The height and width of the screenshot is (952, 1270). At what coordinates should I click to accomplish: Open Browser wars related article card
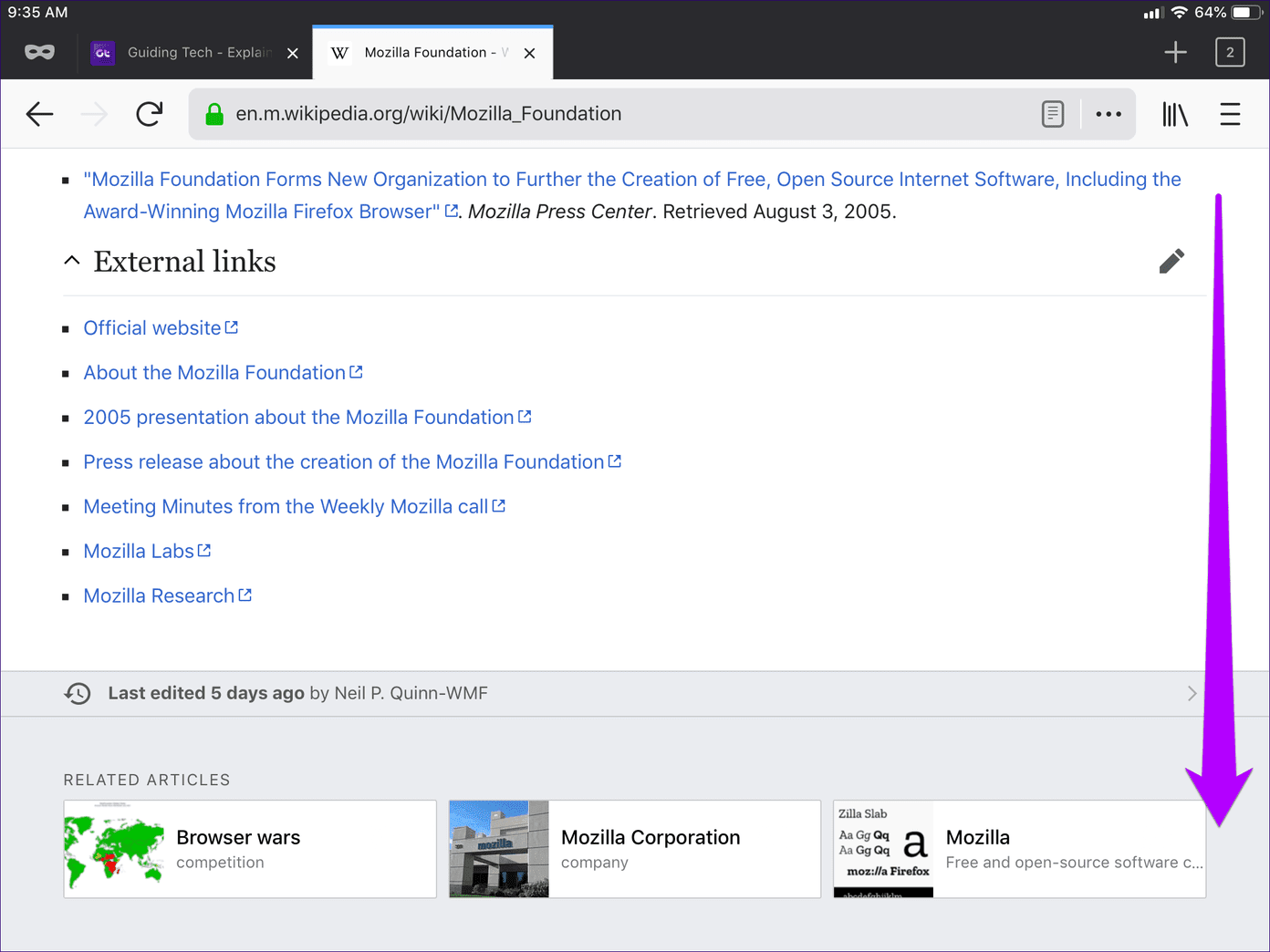[250, 849]
